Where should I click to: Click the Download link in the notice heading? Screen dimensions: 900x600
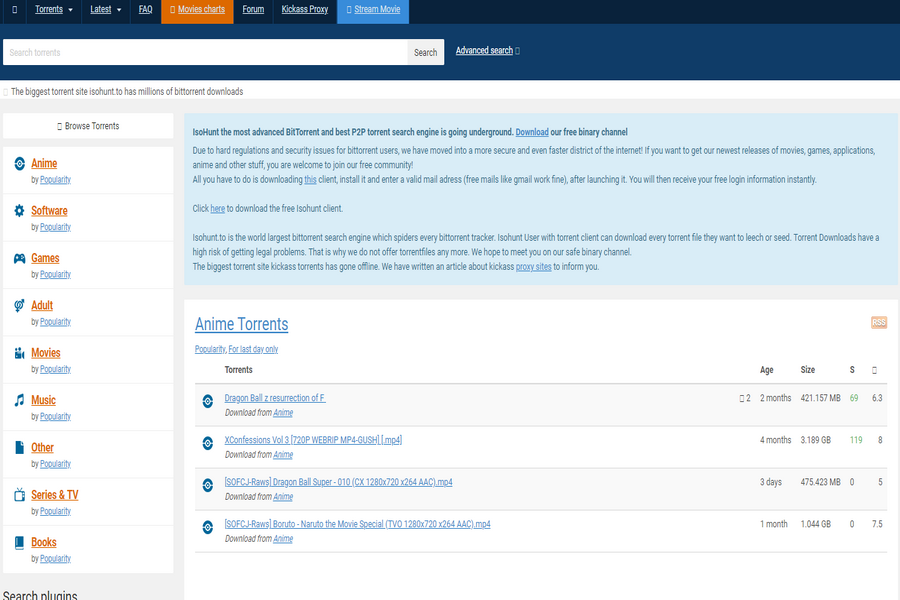coord(532,132)
